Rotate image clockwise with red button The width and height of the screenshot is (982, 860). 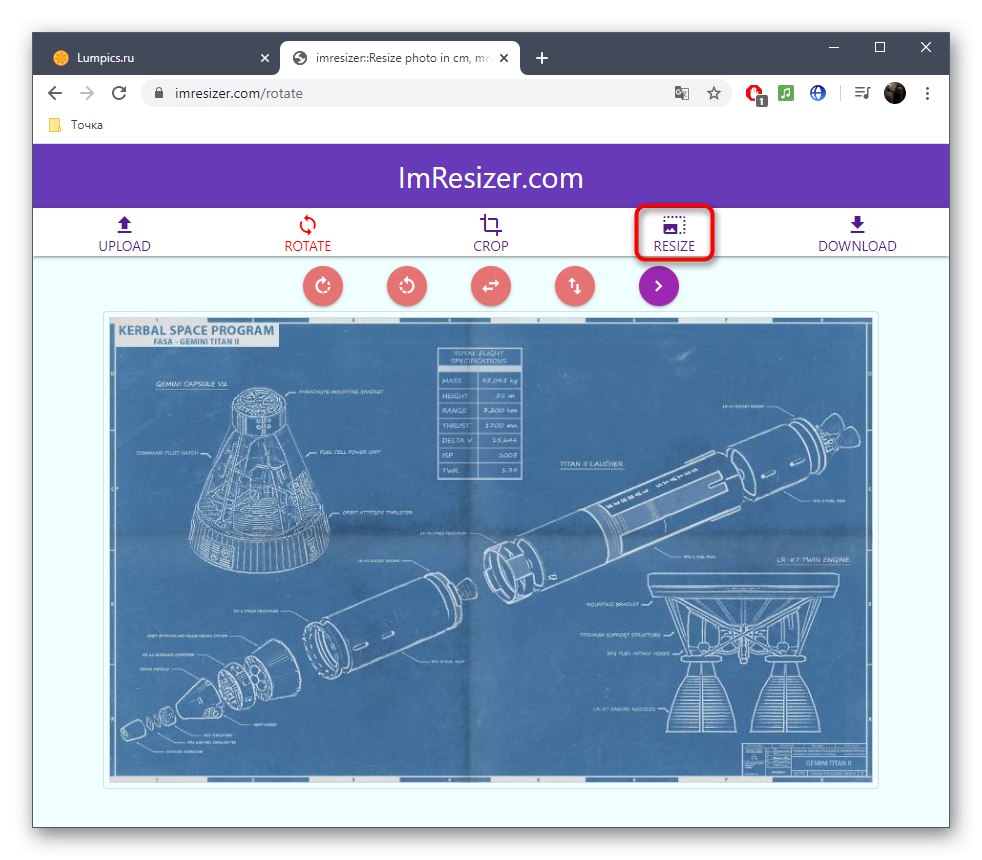(x=323, y=286)
